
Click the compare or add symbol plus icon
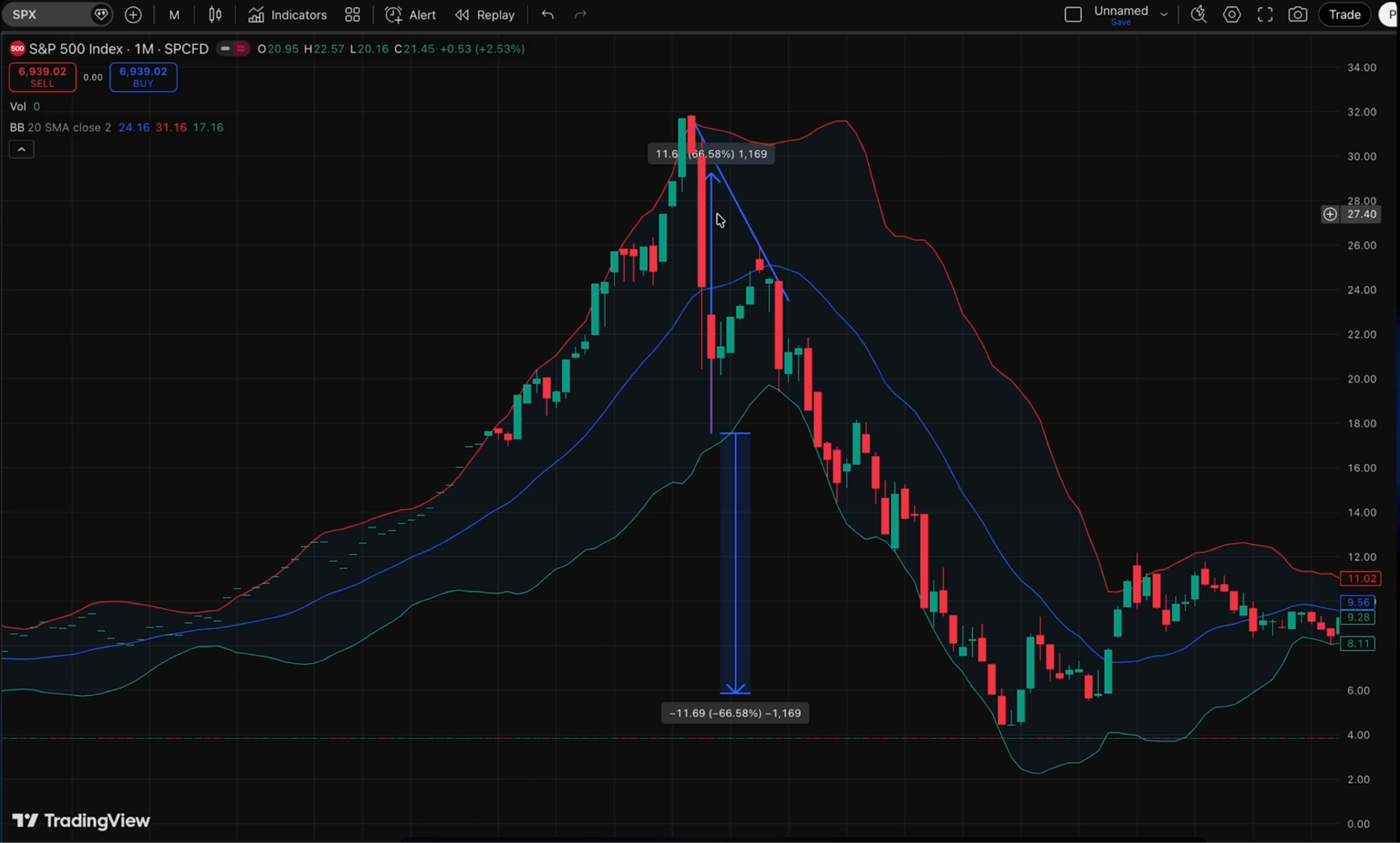tap(133, 15)
